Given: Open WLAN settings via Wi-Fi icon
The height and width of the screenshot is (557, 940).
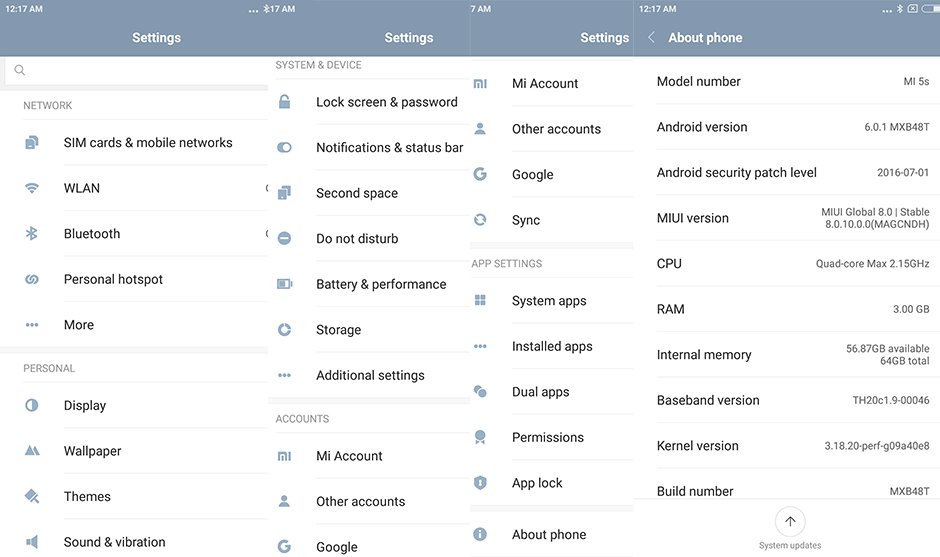Looking at the screenshot, I should pos(32,188).
